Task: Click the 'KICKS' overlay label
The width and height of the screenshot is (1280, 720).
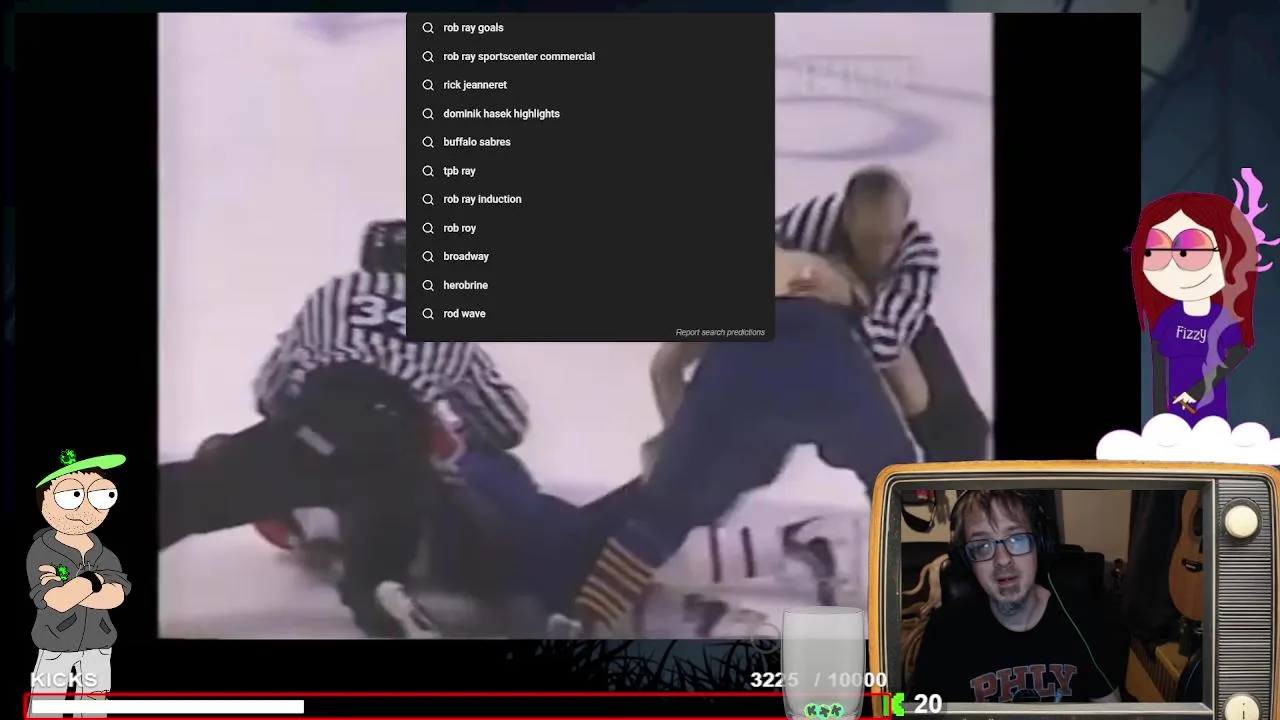Action: (64, 680)
